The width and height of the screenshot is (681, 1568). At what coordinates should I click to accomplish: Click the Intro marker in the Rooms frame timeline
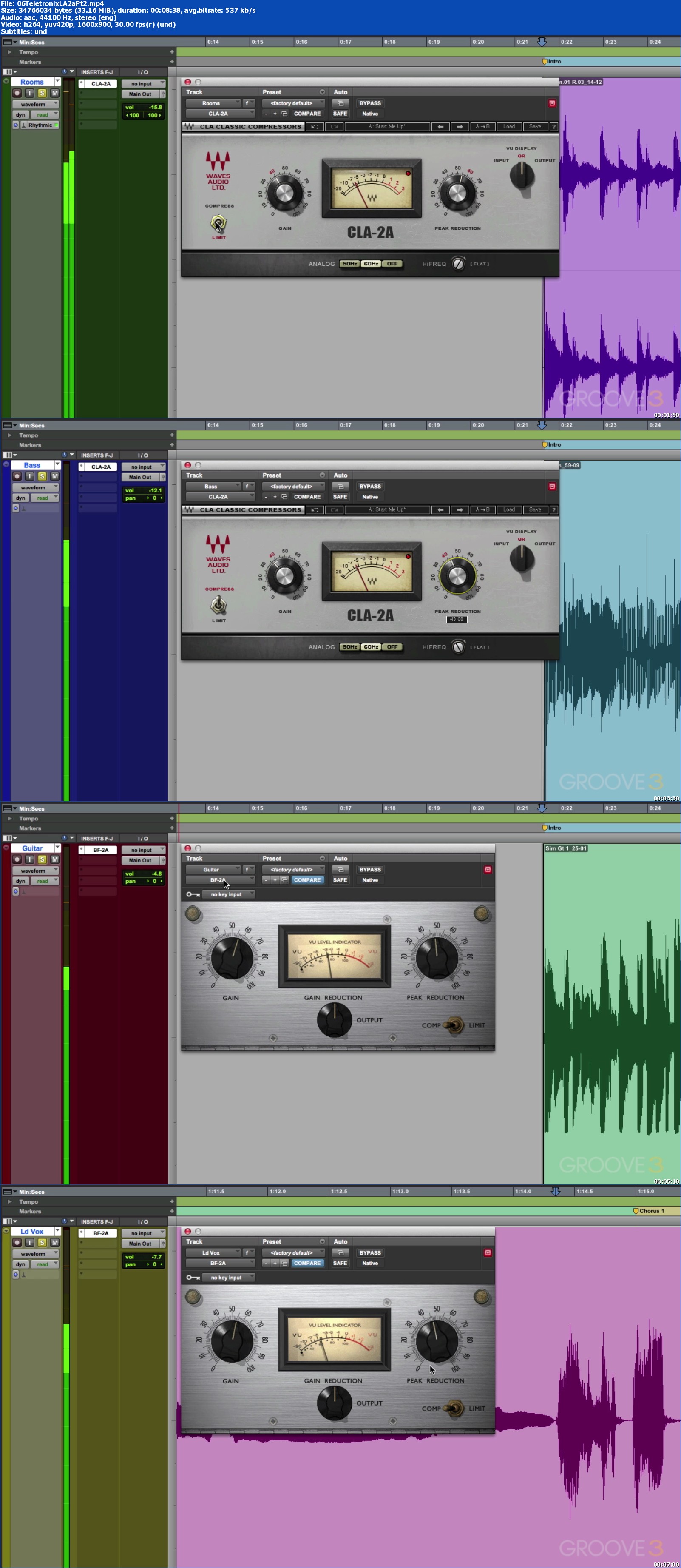pos(552,62)
